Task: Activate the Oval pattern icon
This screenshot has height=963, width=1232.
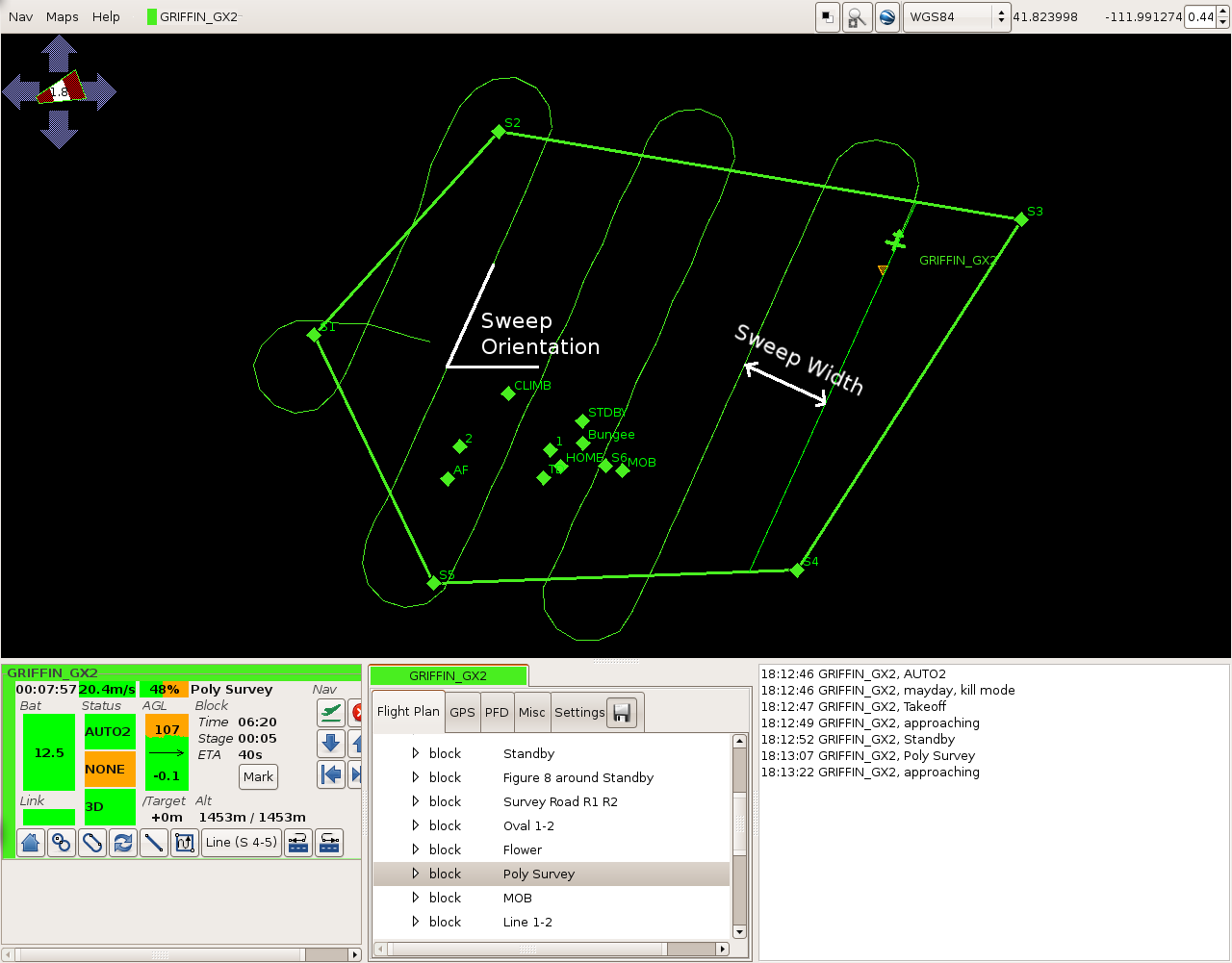Action: pyautogui.click(x=92, y=843)
